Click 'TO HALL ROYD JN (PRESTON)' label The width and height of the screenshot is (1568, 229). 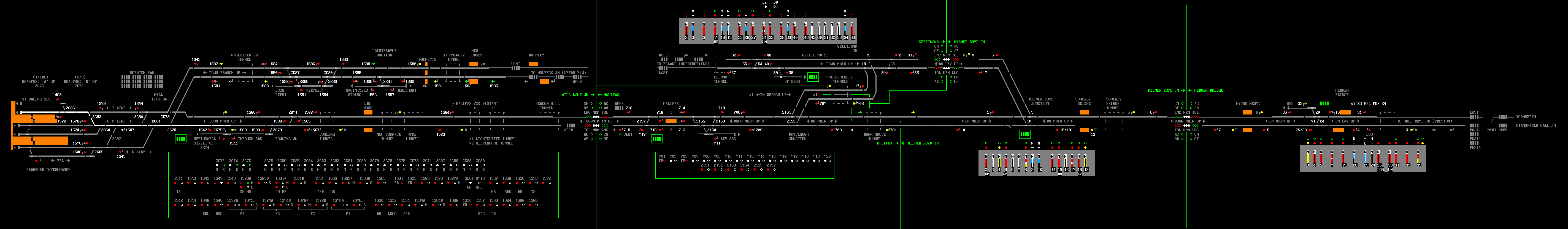(1425, 121)
